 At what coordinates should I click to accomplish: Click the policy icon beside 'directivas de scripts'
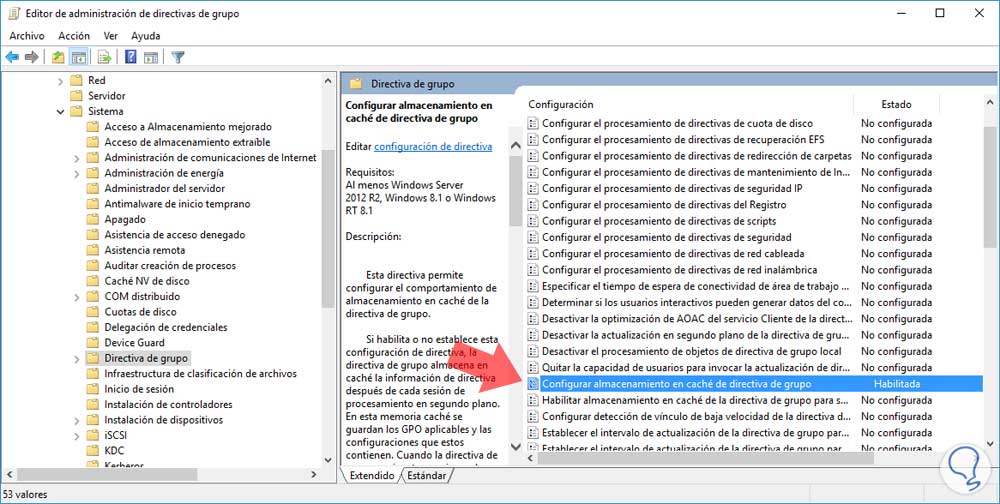pos(533,221)
